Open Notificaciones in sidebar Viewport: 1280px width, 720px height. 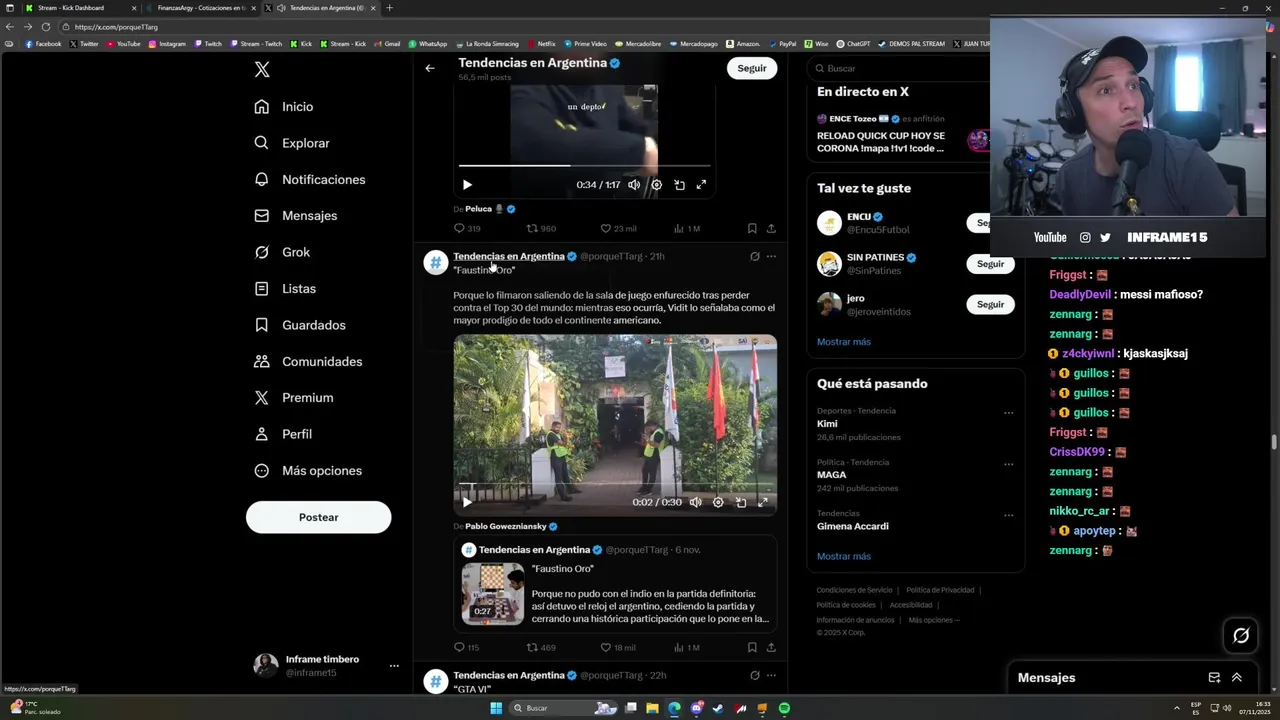pos(310,180)
